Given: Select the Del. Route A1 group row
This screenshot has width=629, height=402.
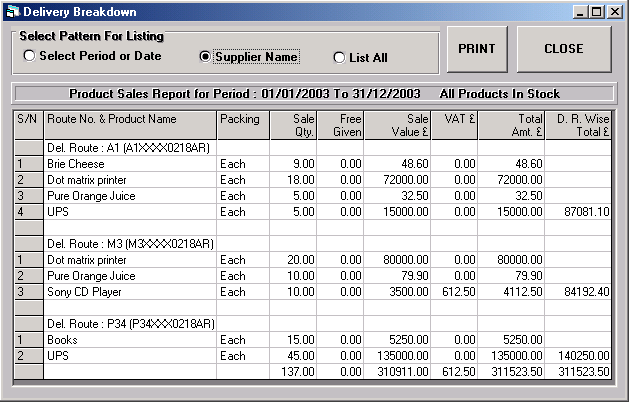Looking at the screenshot, I should [x=313, y=148].
